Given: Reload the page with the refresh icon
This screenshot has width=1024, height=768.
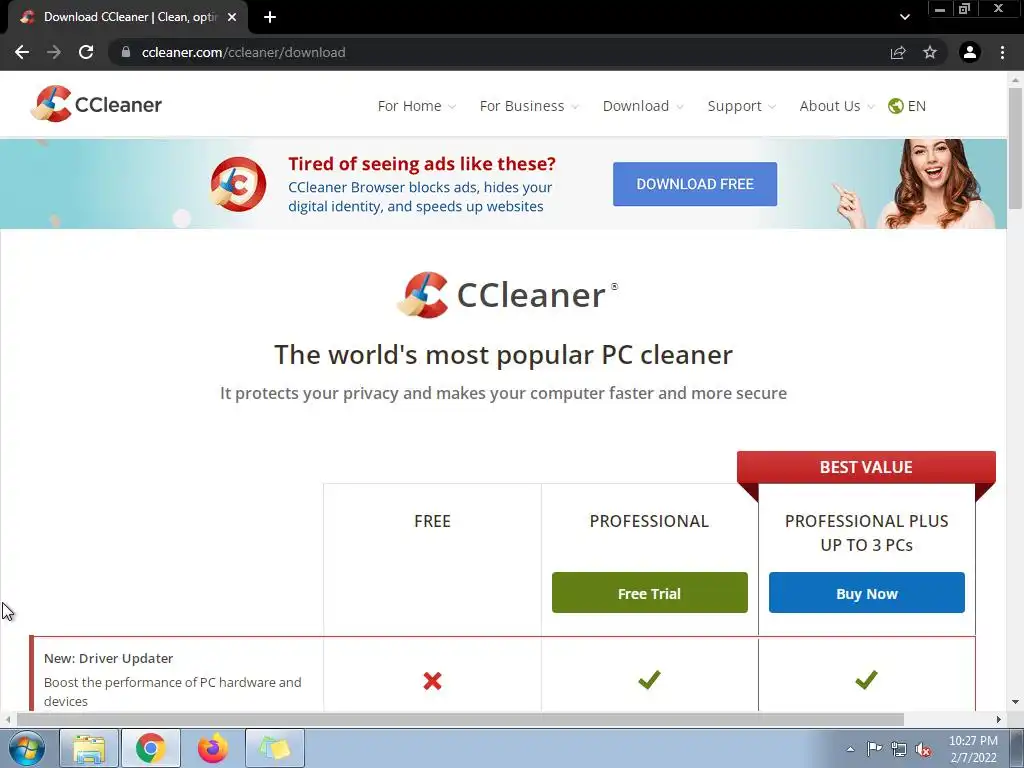Looking at the screenshot, I should pyautogui.click(x=86, y=52).
